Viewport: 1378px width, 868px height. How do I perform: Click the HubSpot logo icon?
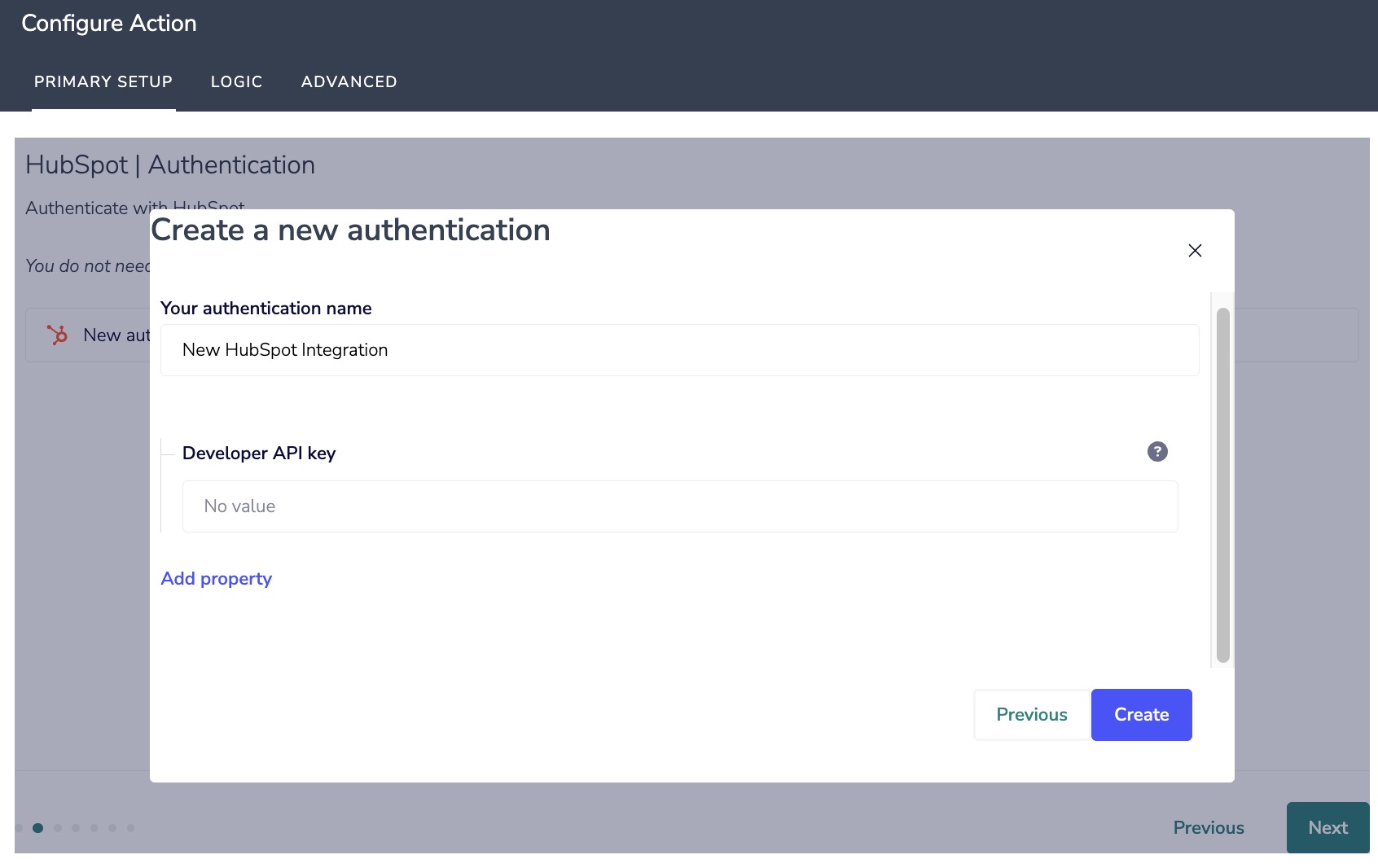57,335
